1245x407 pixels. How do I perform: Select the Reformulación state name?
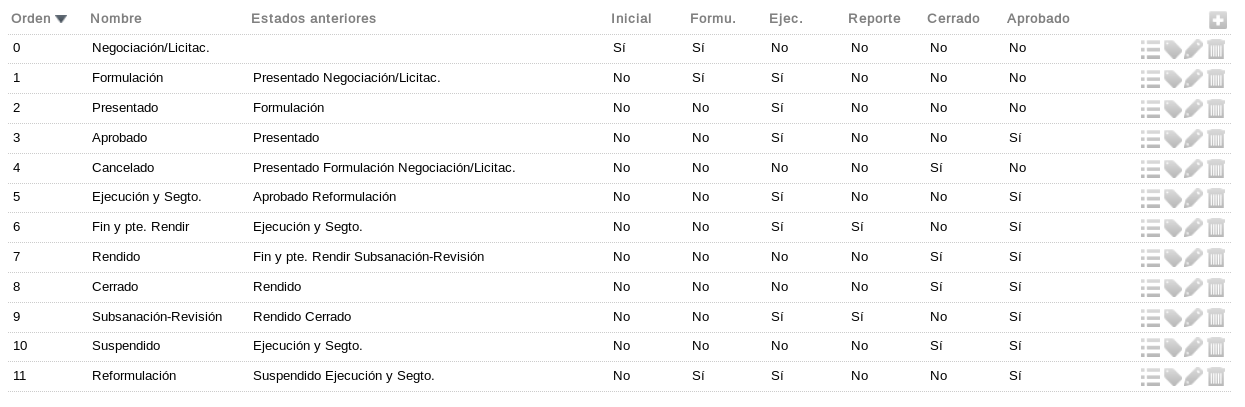[134, 376]
